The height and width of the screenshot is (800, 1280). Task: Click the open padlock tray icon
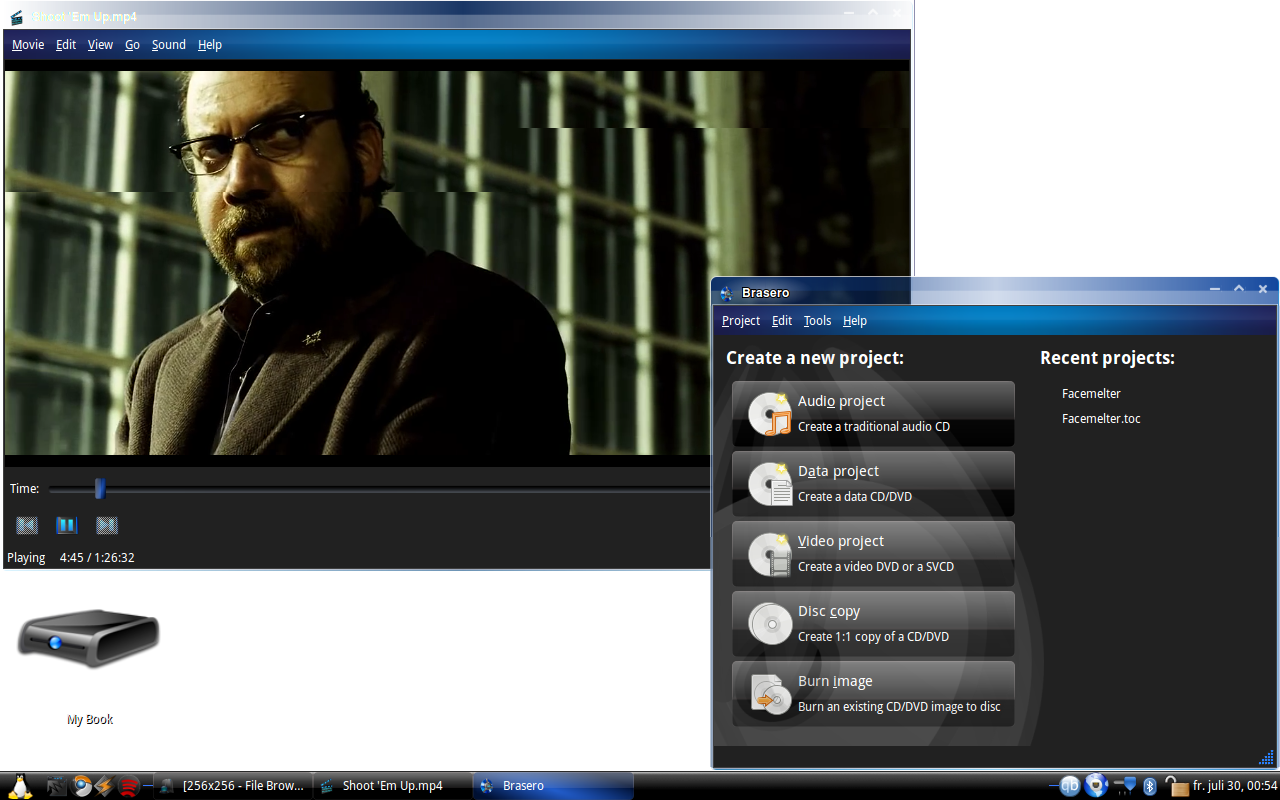[1176, 786]
